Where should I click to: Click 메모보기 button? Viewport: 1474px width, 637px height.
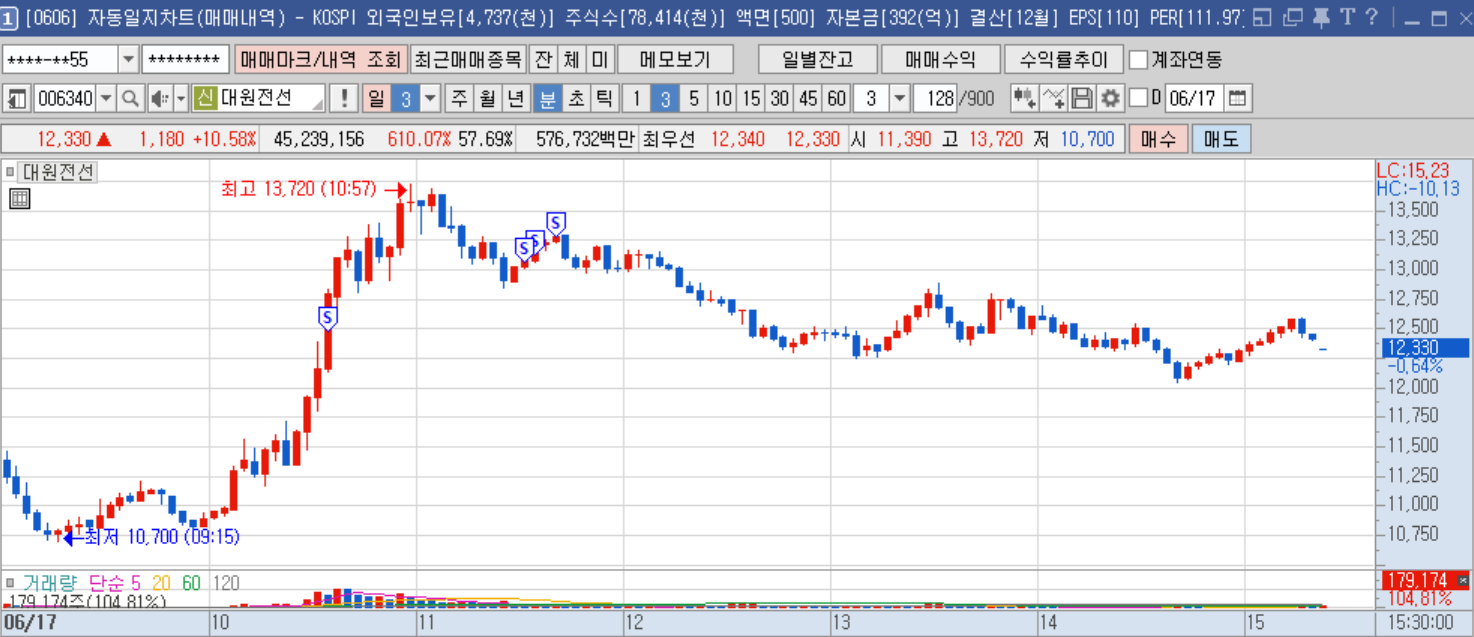675,59
